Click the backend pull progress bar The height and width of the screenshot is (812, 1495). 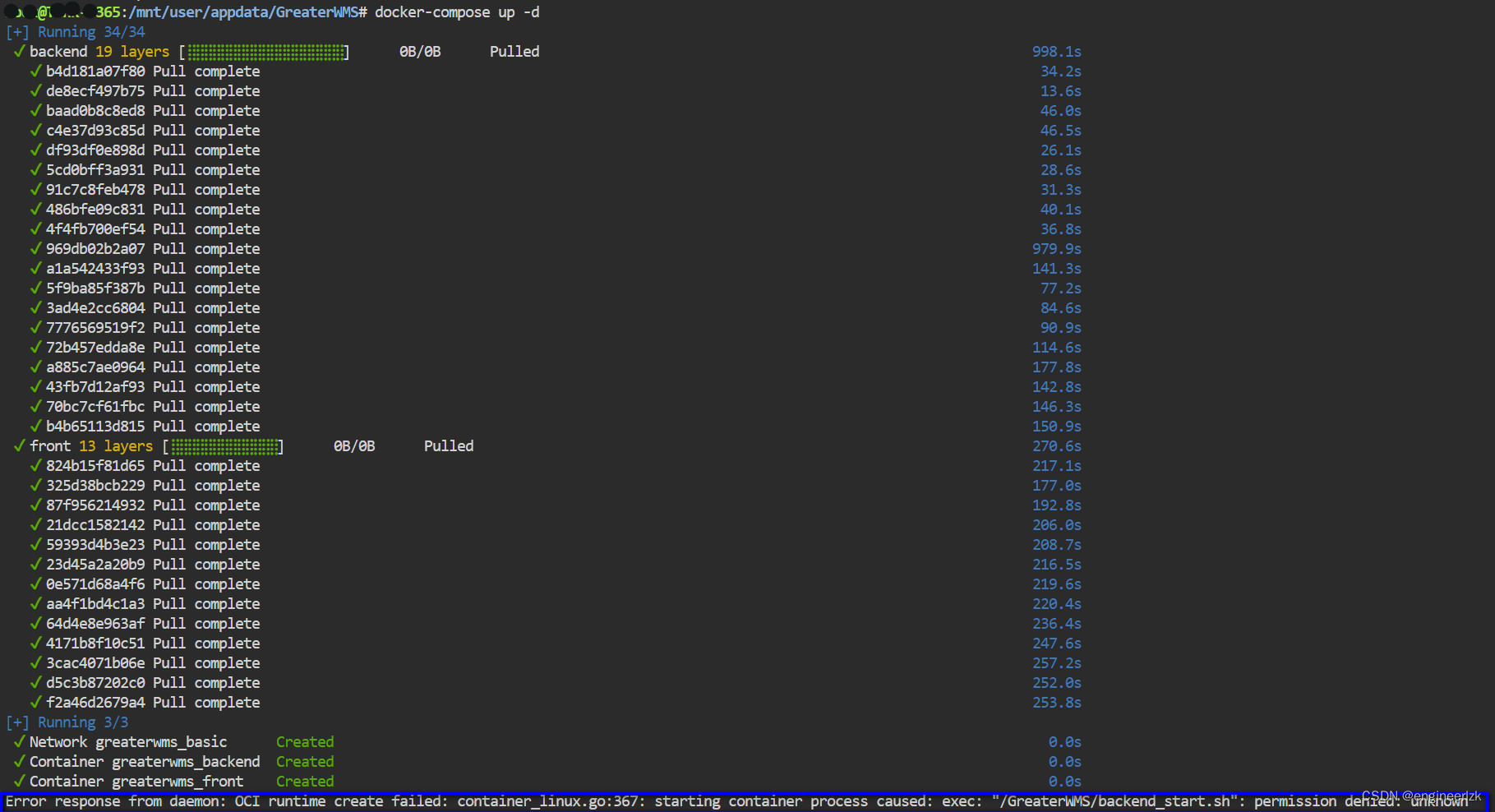[265, 52]
